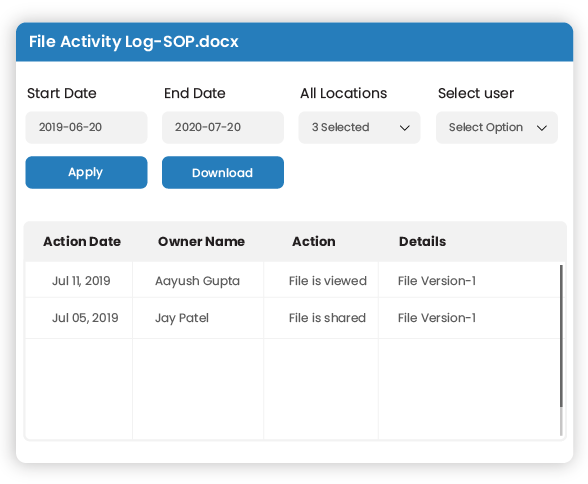The image size is (588, 484).
Task: Select the Jul 11, 2019 date cell
Action: point(79,280)
